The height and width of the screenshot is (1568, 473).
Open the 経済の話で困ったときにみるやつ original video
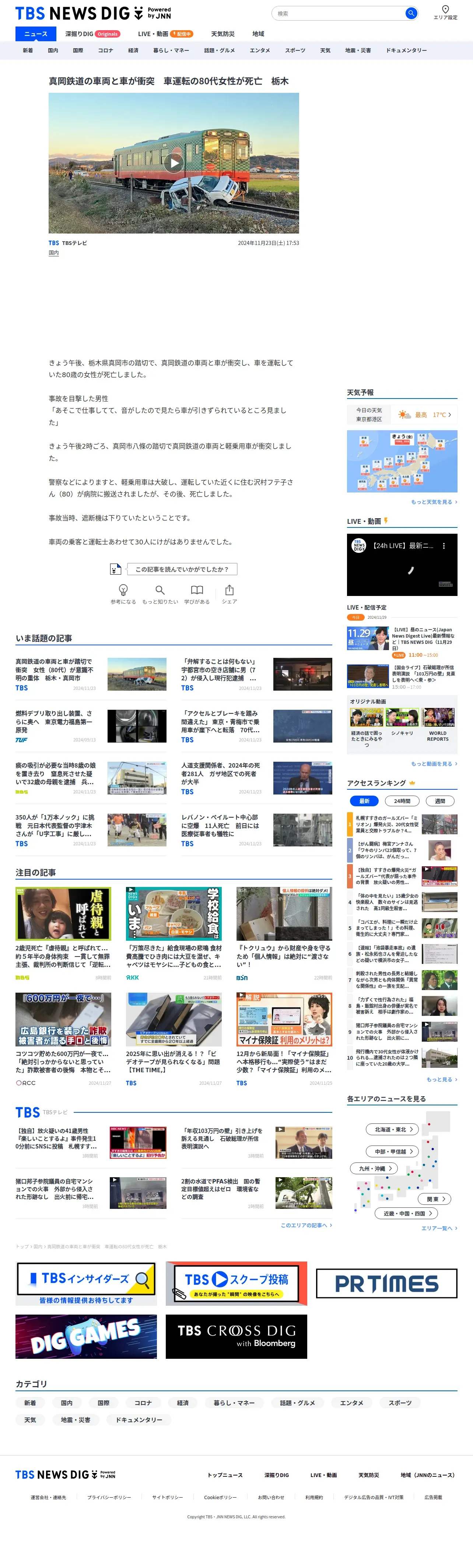click(x=367, y=728)
